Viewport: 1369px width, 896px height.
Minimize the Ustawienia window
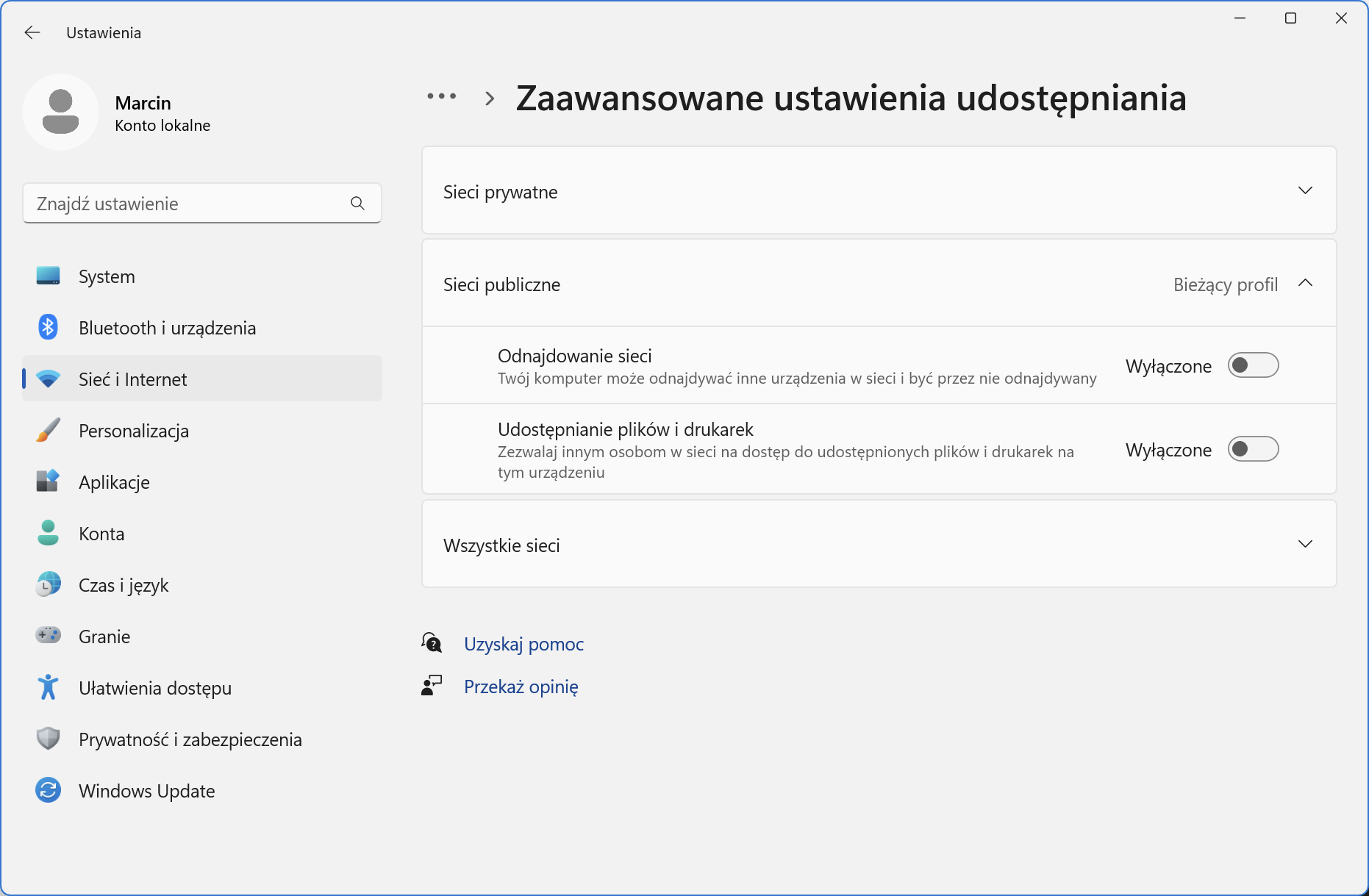pos(1240,18)
